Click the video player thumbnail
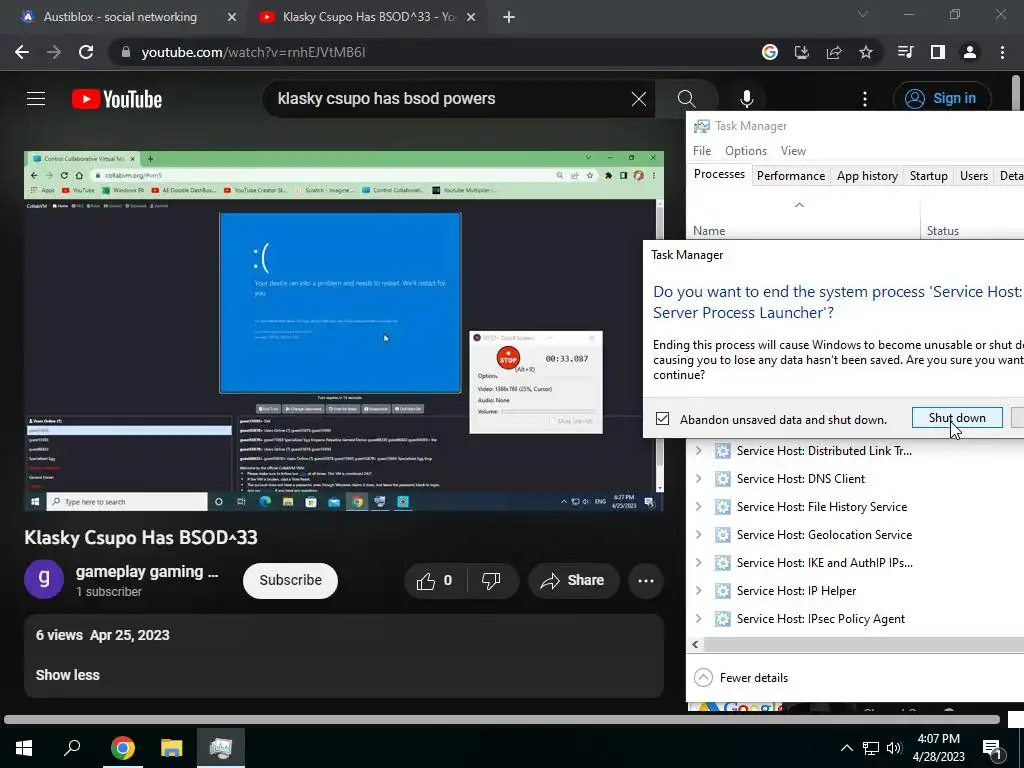Viewport: 1024px width, 768px height. (344, 331)
